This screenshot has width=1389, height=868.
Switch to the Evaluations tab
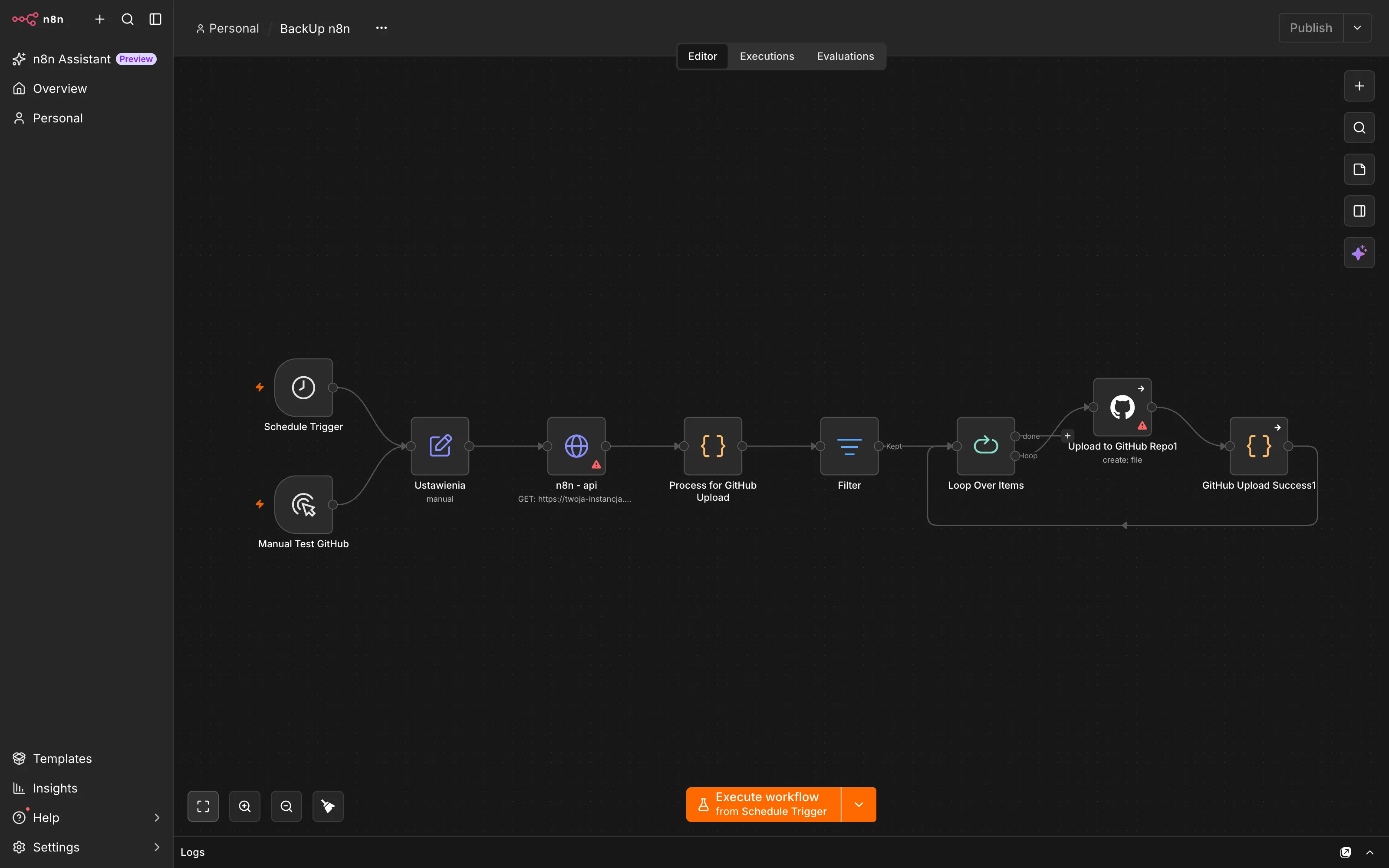tap(845, 56)
